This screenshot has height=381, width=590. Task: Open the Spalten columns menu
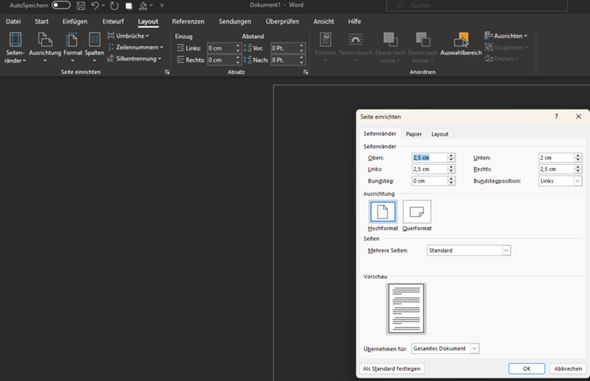[94, 48]
